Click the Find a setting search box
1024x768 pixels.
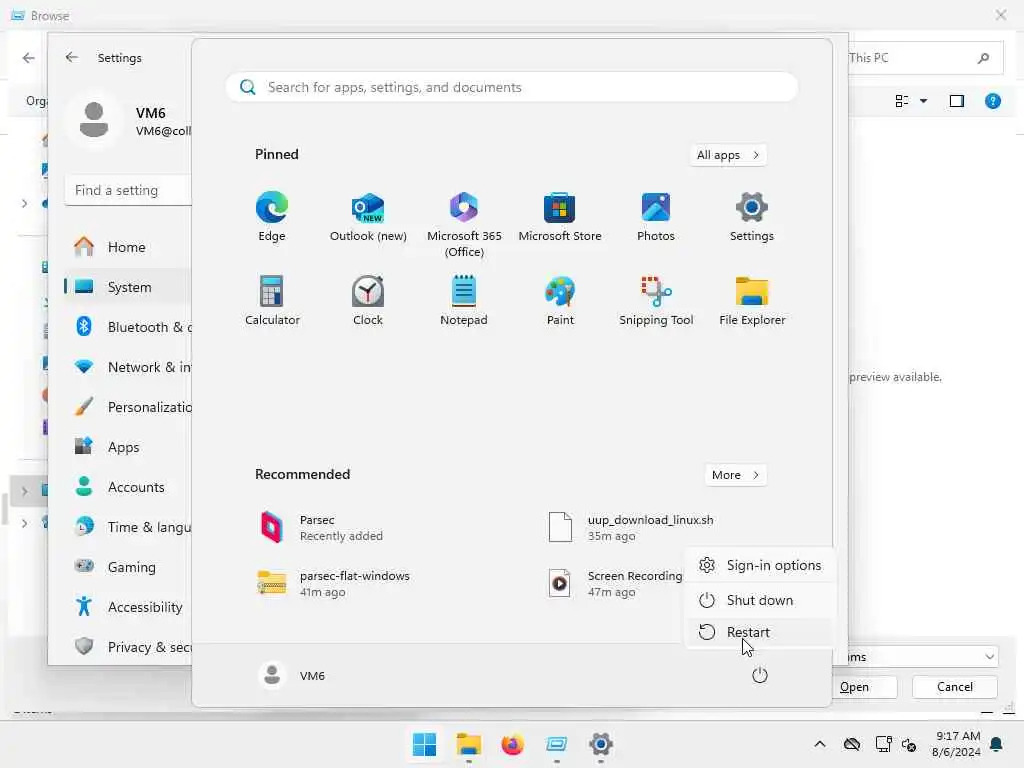[128, 190]
